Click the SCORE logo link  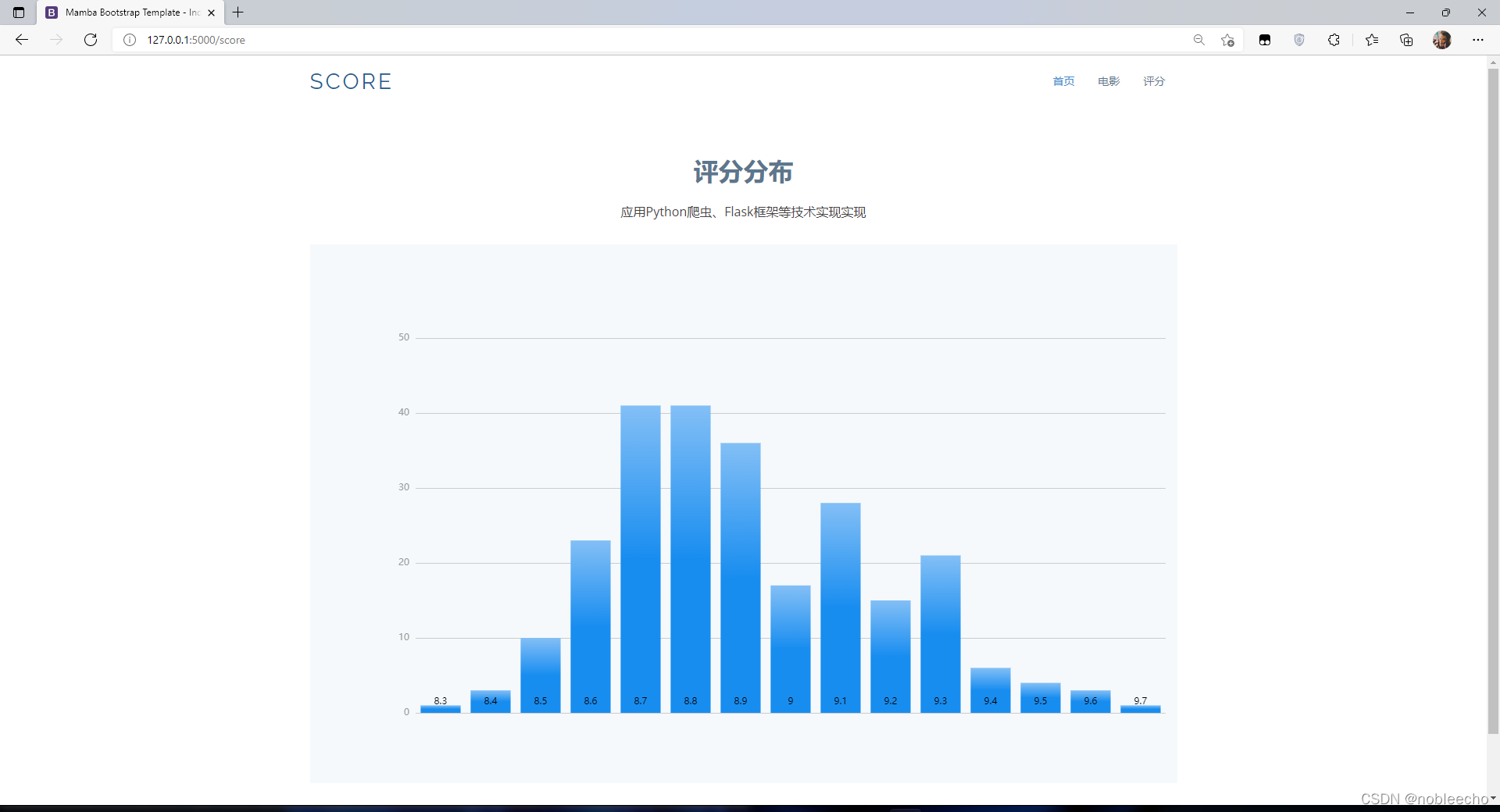(x=350, y=81)
